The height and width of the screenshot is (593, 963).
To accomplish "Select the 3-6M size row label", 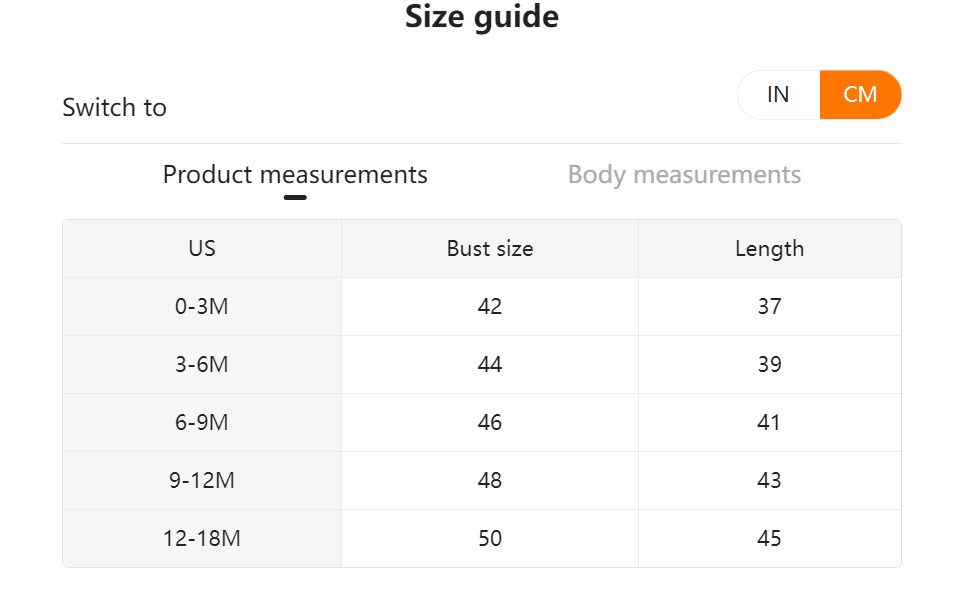I will (x=202, y=365).
